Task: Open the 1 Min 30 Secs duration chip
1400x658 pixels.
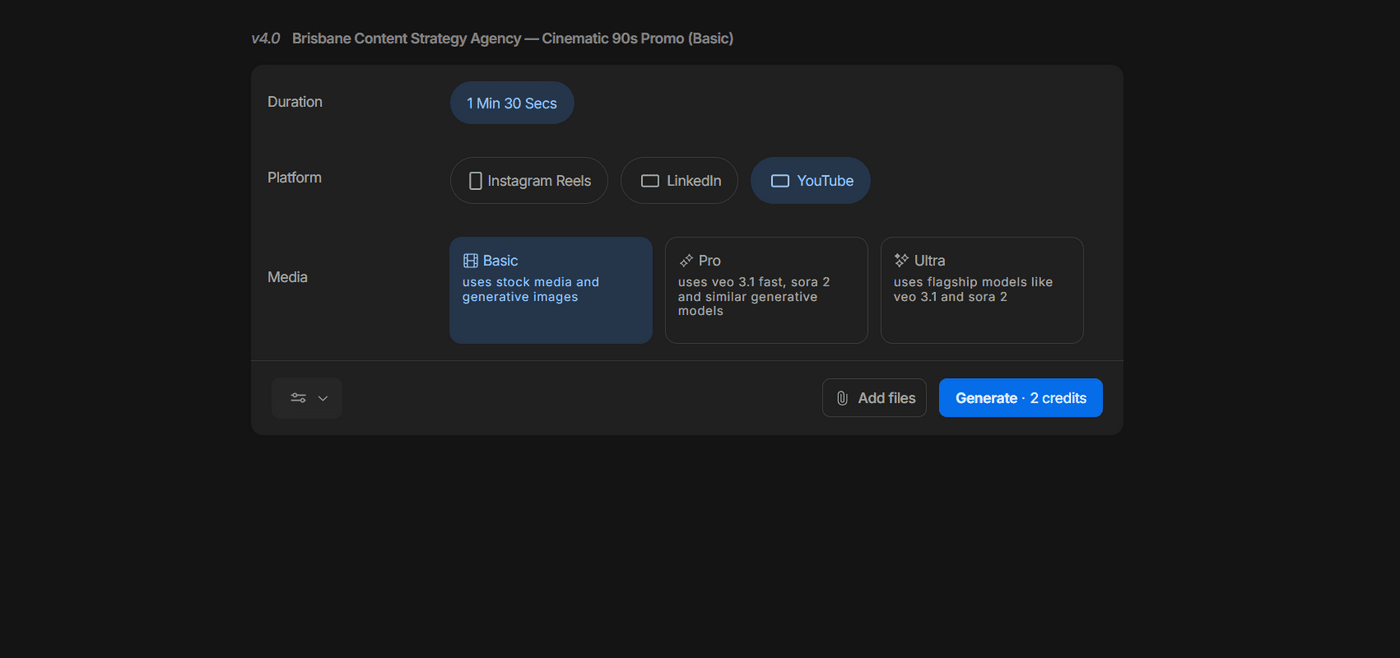Action: click(x=512, y=103)
